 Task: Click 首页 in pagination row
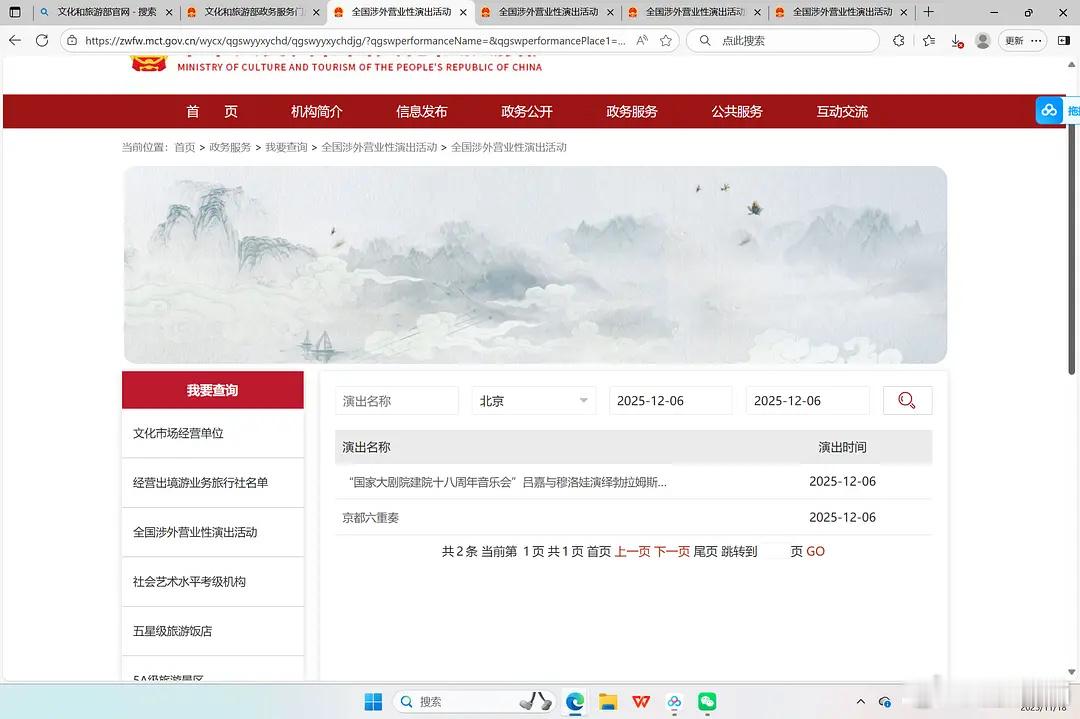tap(599, 552)
